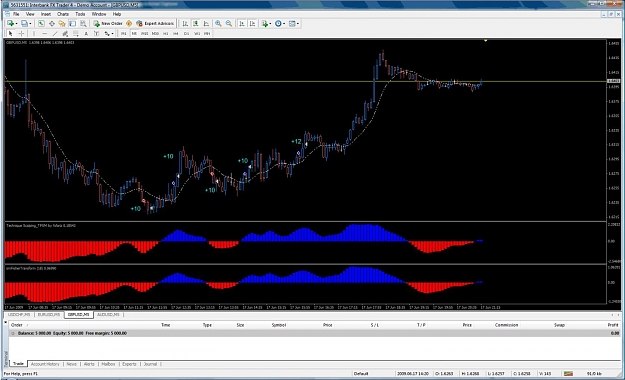Switch to Line Chart display icon
This screenshot has height=380, width=625.
tap(206, 24)
